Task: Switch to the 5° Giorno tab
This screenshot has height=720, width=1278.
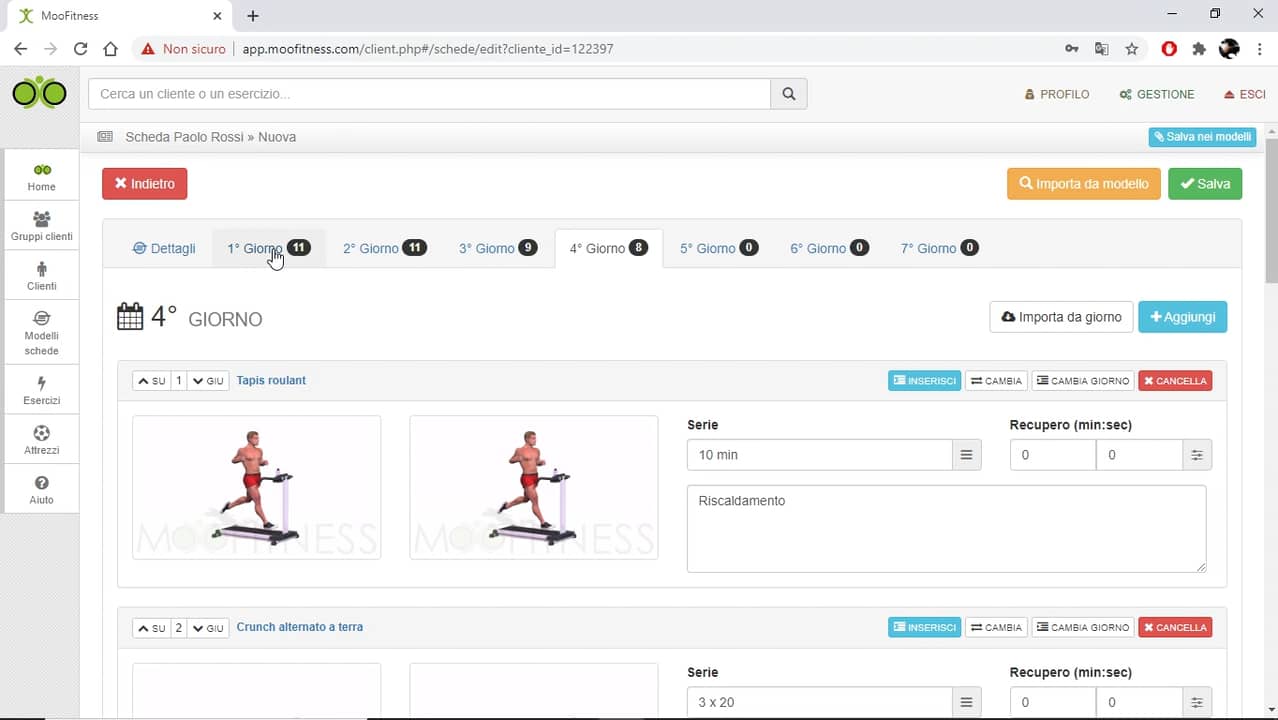Action: [719, 248]
